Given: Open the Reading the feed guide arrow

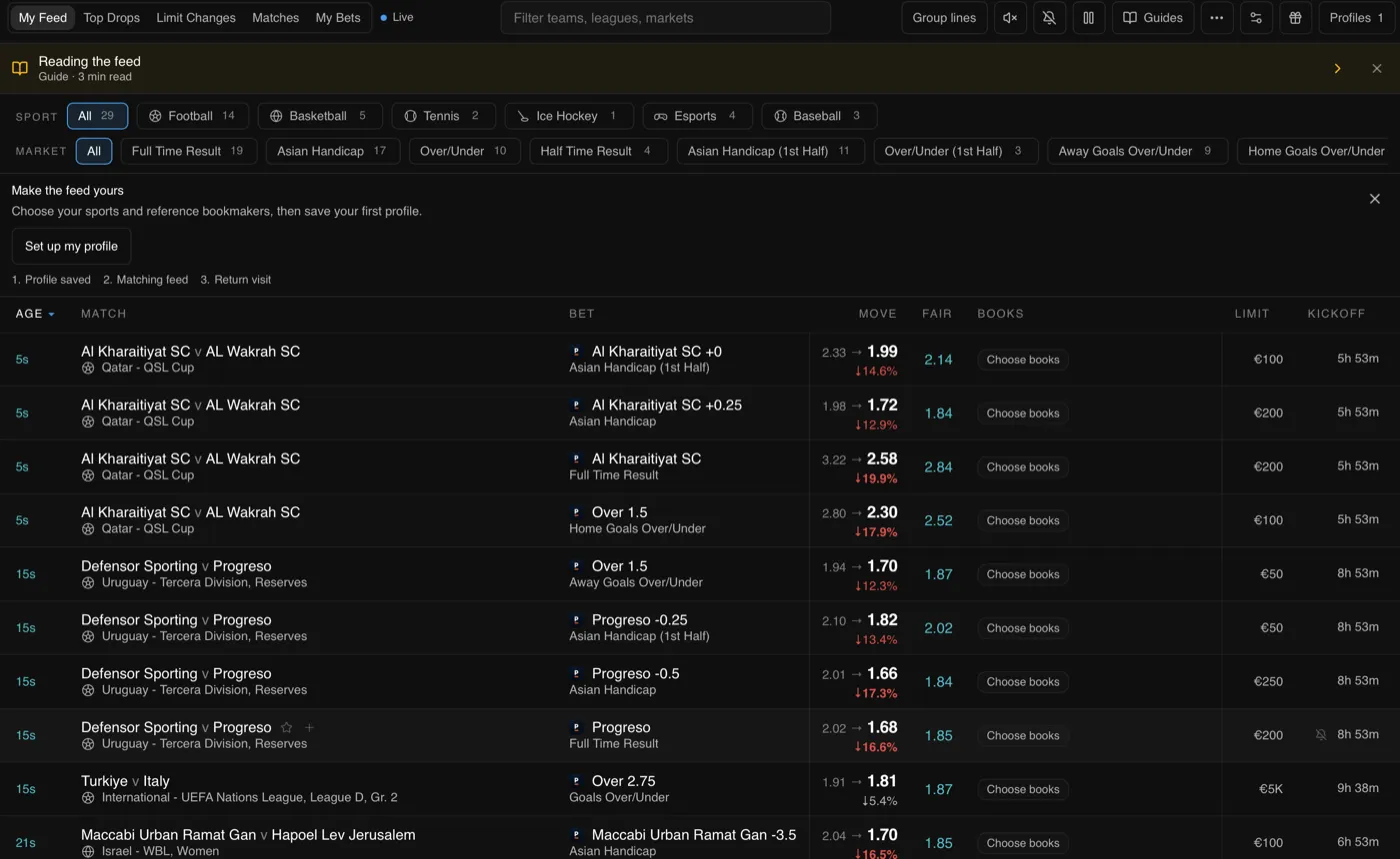Looking at the screenshot, I should click(1337, 69).
